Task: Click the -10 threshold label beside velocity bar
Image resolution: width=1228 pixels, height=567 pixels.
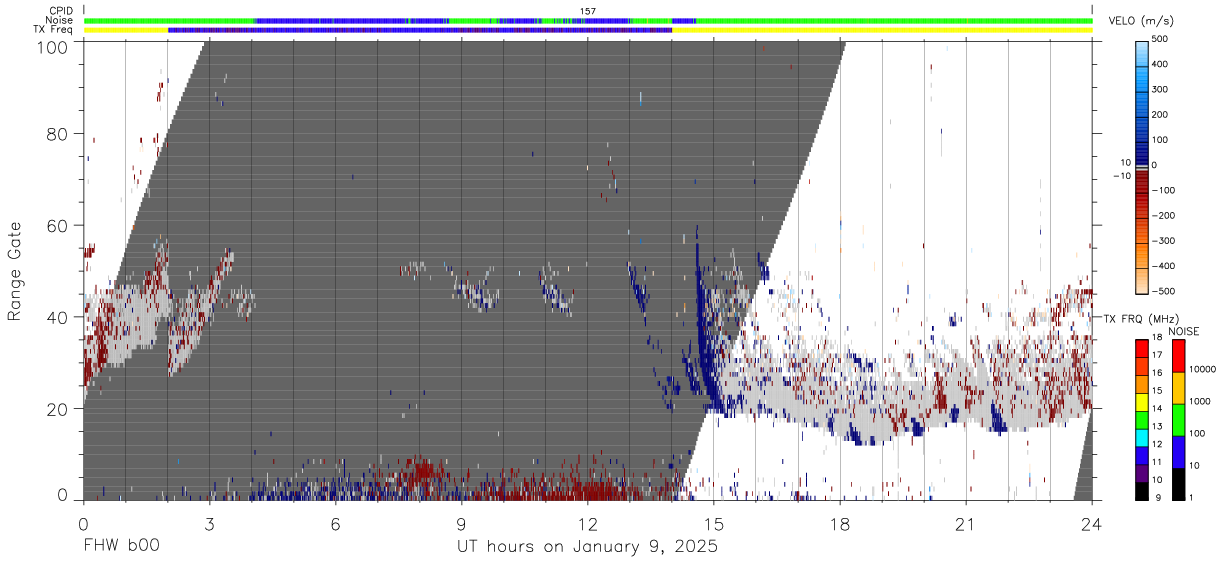Action: coord(1121,176)
